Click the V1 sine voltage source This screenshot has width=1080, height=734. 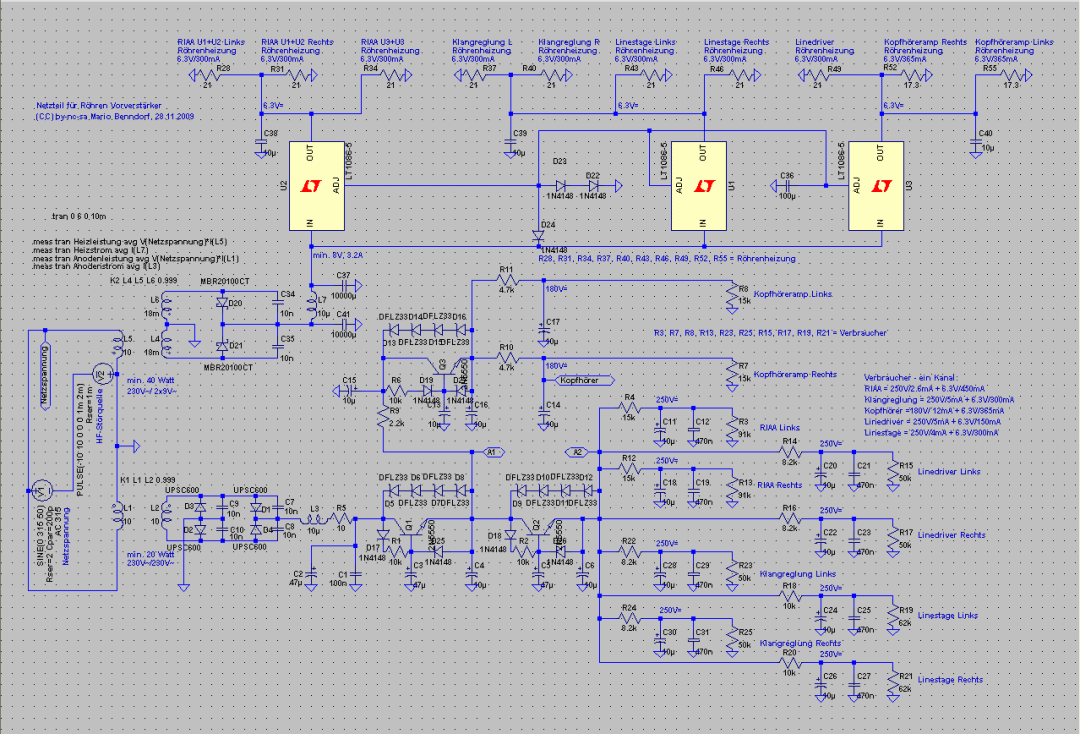[x=41, y=490]
